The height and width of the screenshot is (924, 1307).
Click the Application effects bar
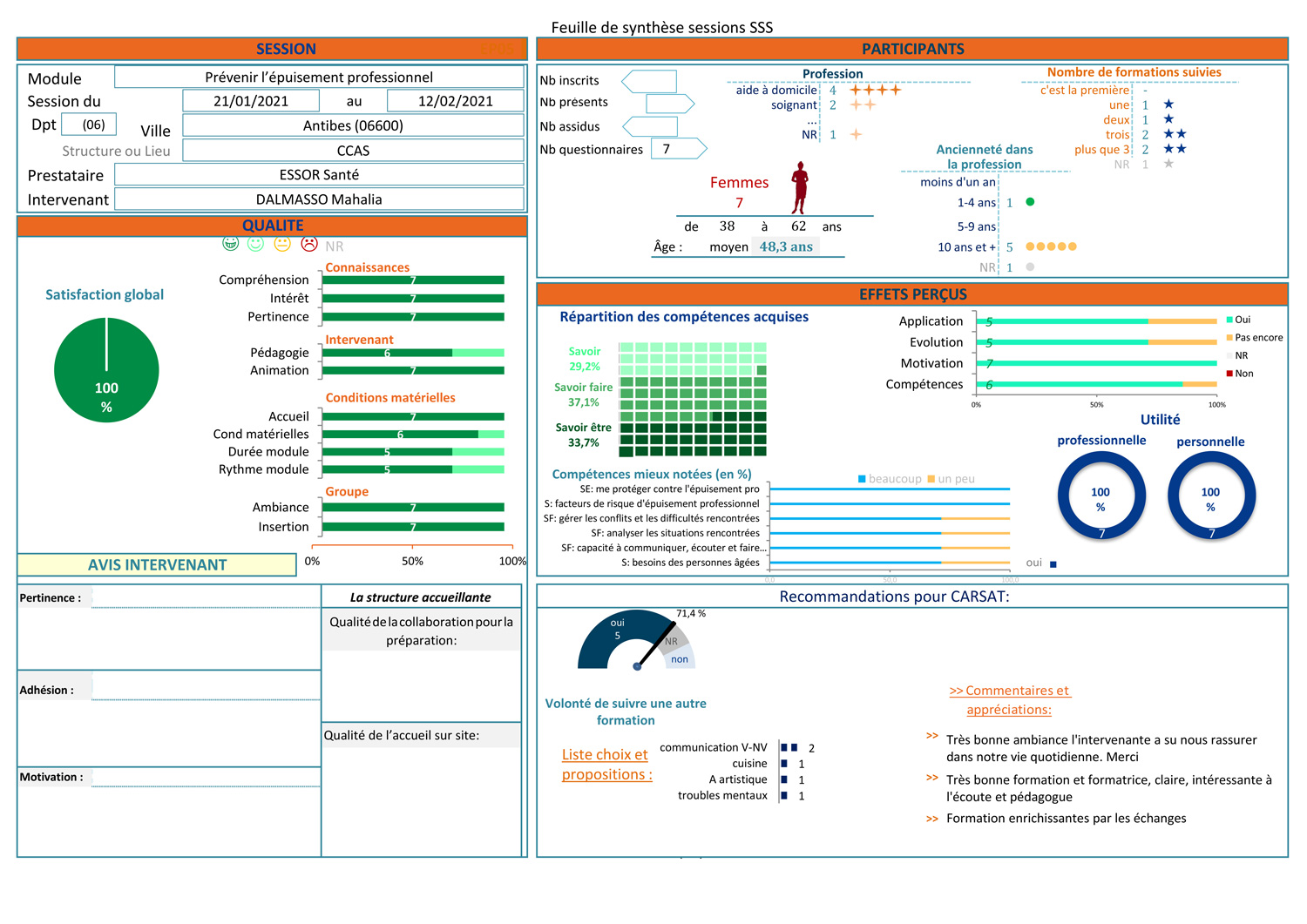click(x=1096, y=321)
